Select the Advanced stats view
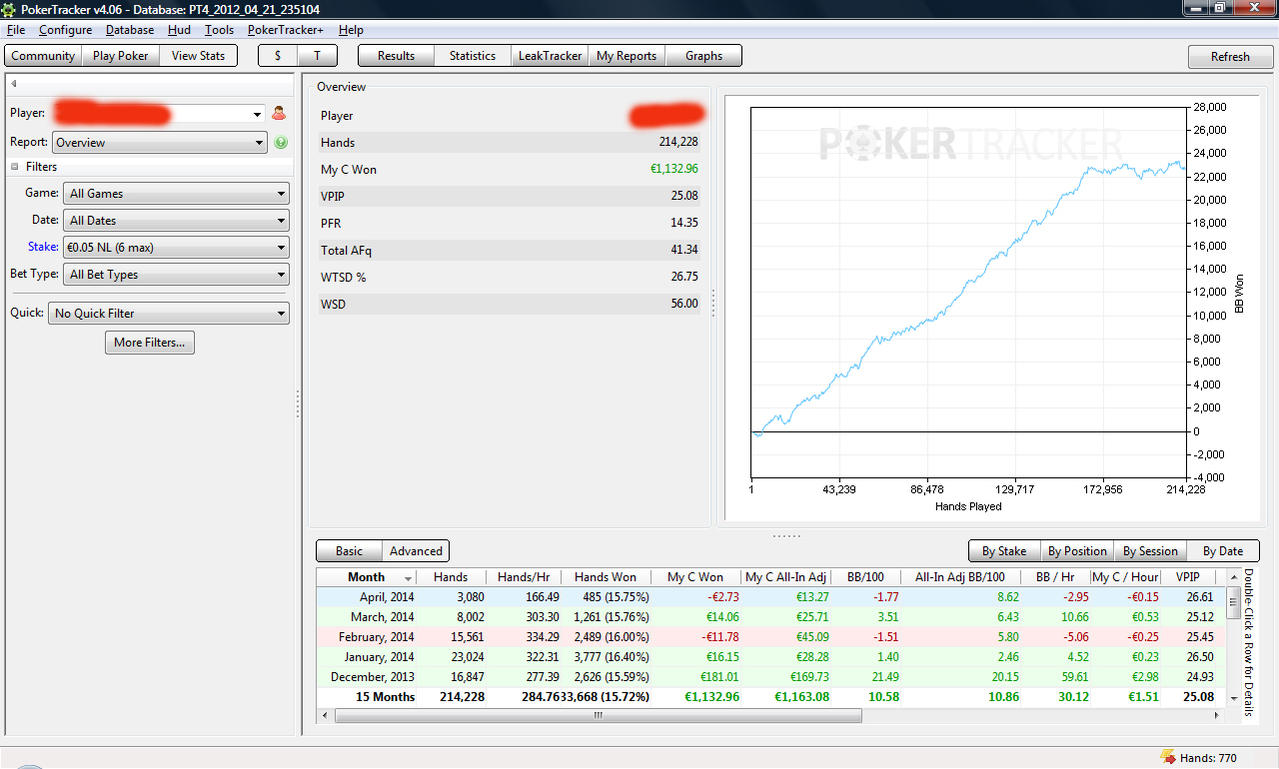Image resolution: width=1279 pixels, height=769 pixels. [x=416, y=551]
